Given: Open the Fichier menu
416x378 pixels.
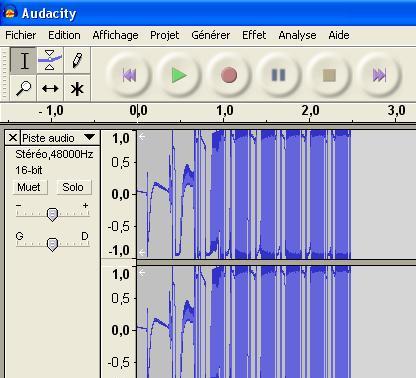Looking at the screenshot, I should pos(21,35).
